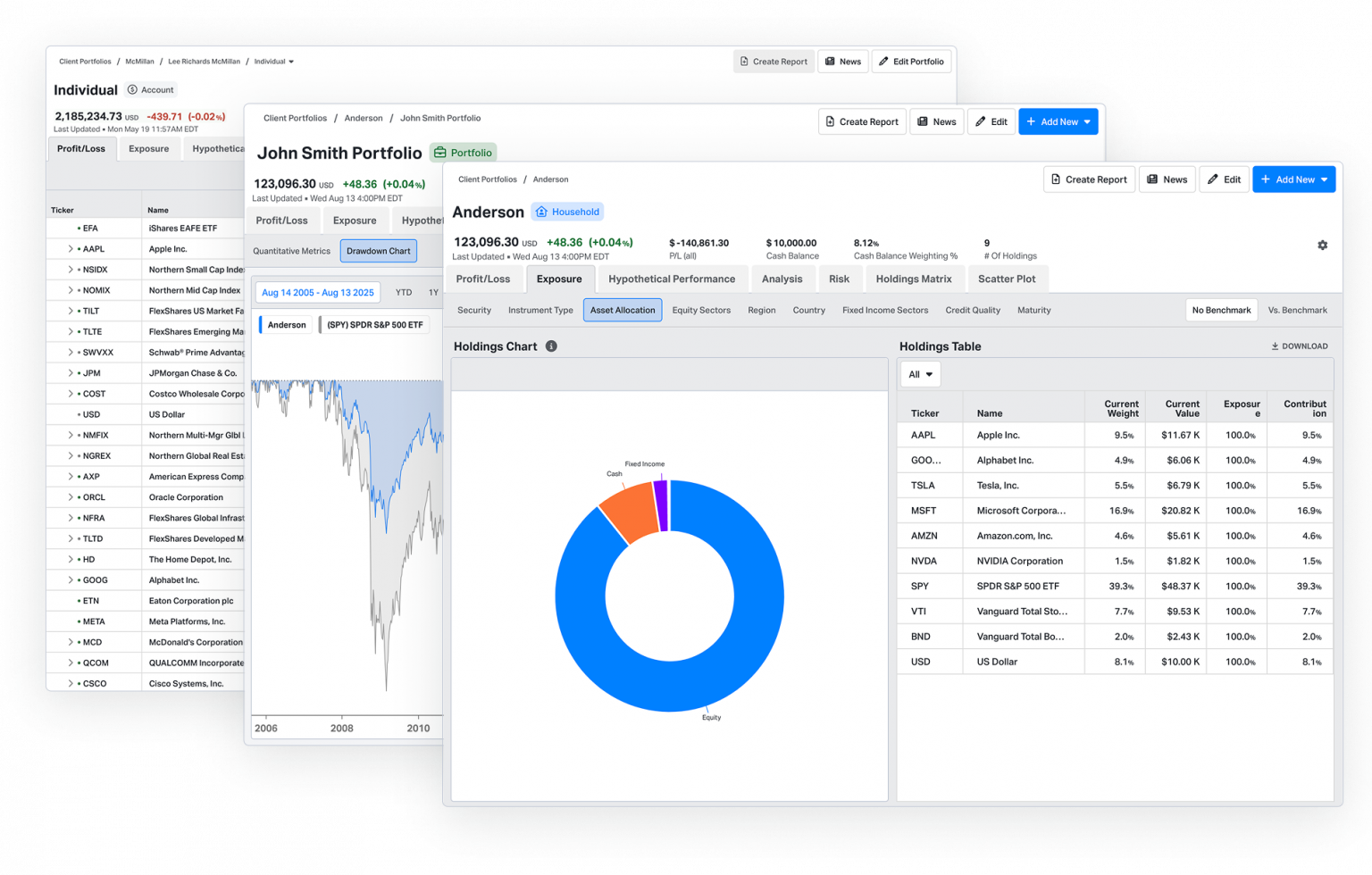
Task: Click the Holdings Chart info icon
Action: click(551, 346)
